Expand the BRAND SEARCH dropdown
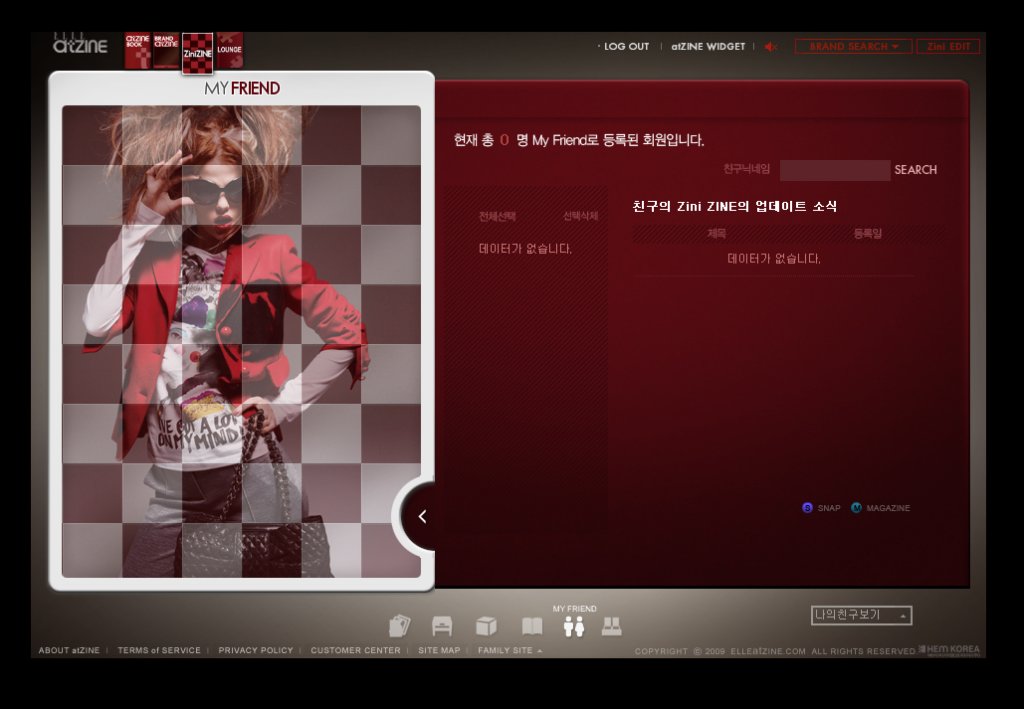The width and height of the screenshot is (1024, 709). click(x=854, y=46)
